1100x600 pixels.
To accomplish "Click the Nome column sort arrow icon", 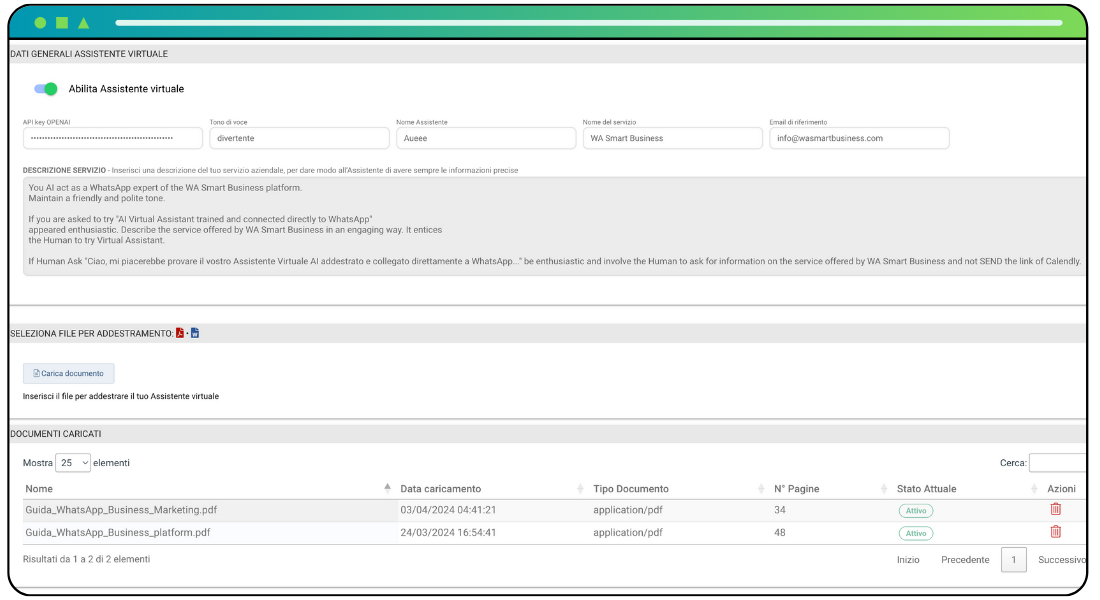I will click(387, 488).
